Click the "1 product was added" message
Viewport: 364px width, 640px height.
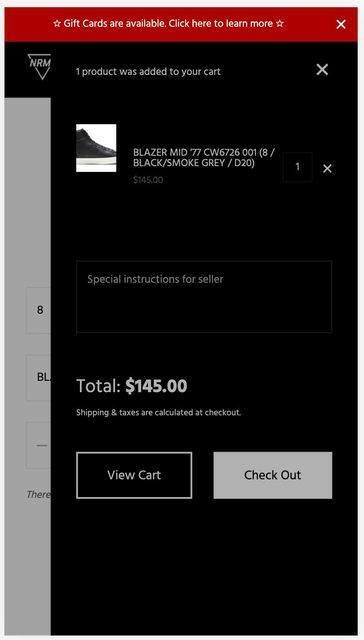(148, 71)
